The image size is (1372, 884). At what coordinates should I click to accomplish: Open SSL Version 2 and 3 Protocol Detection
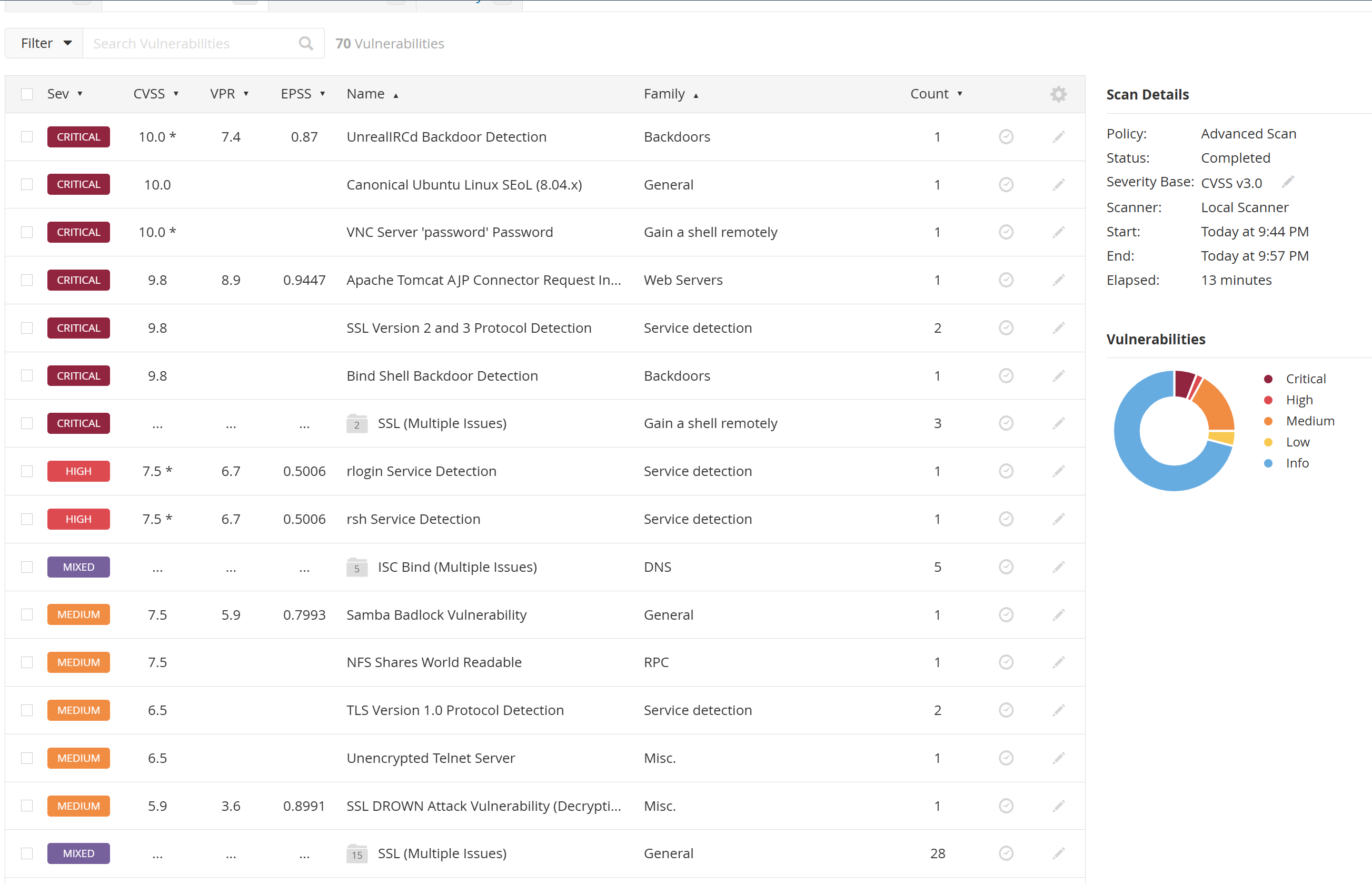pyautogui.click(x=468, y=328)
